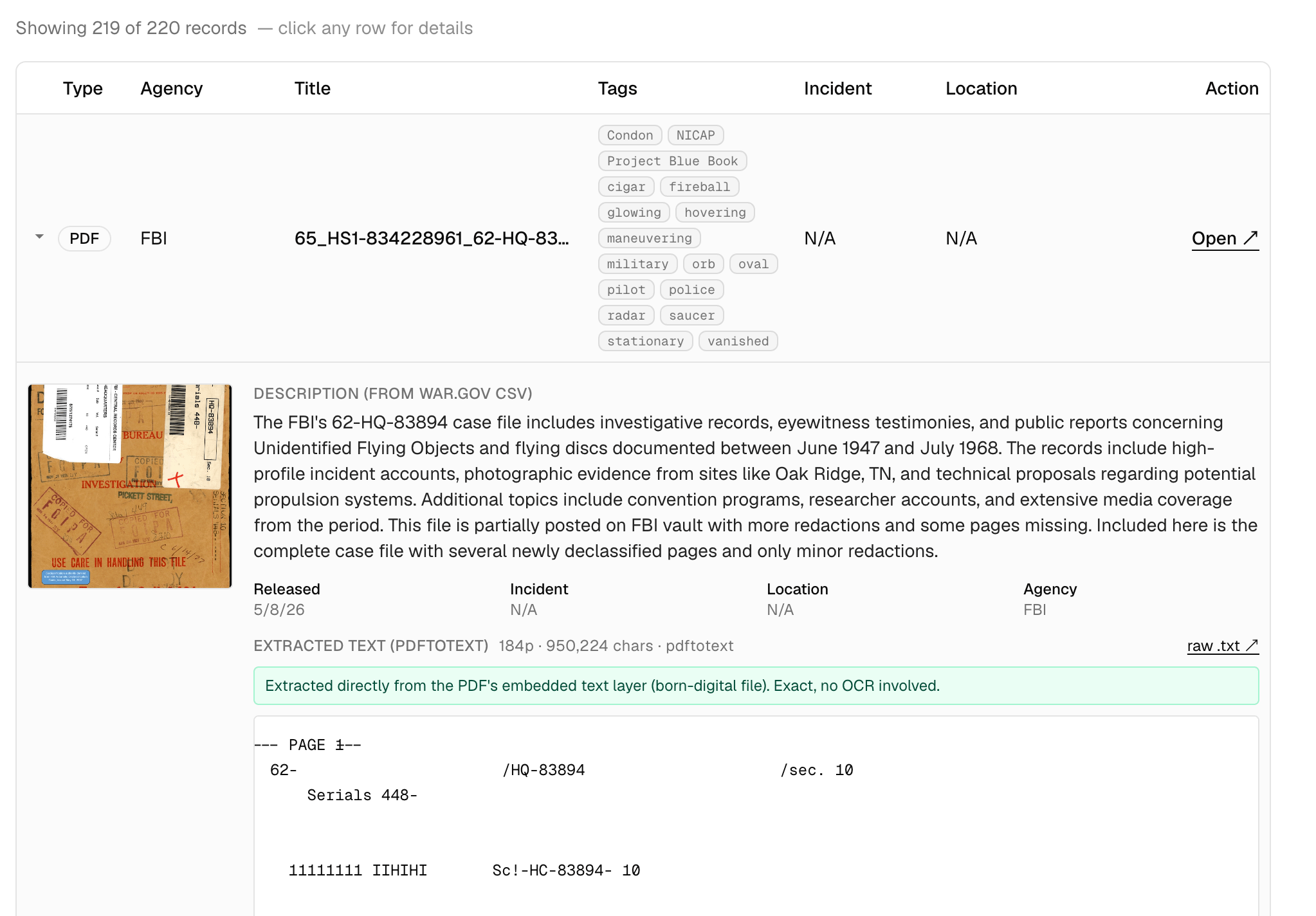
Task: Open the raw .txt file link
Action: (1222, 646)
